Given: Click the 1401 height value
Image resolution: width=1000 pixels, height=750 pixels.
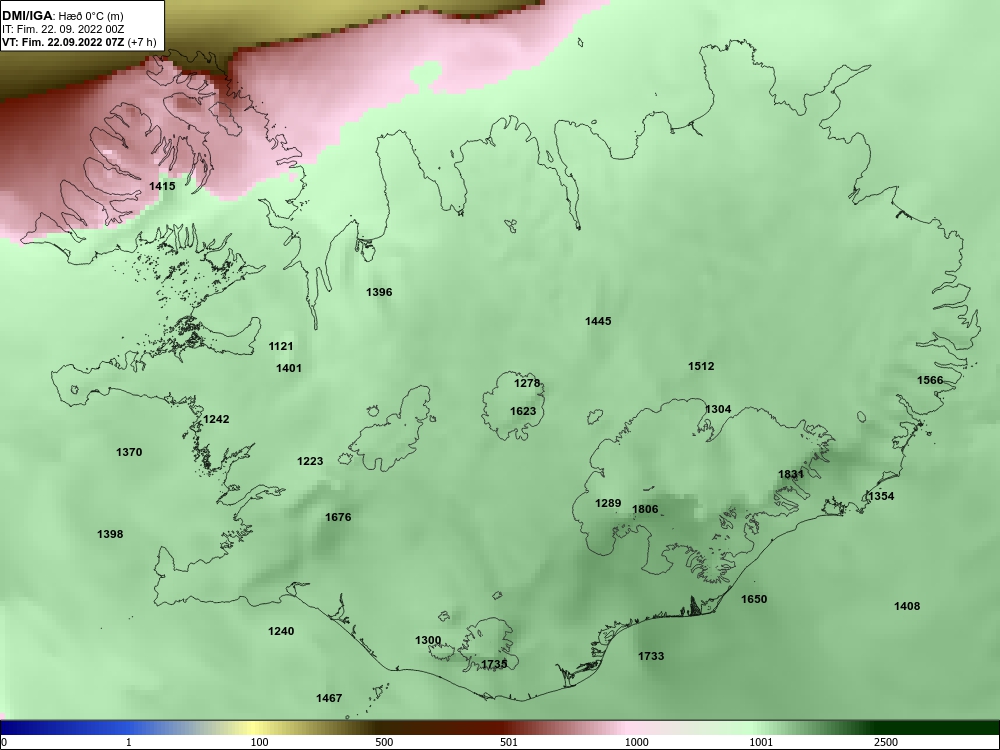Looking at the screenshot, I should click(288, 368).
